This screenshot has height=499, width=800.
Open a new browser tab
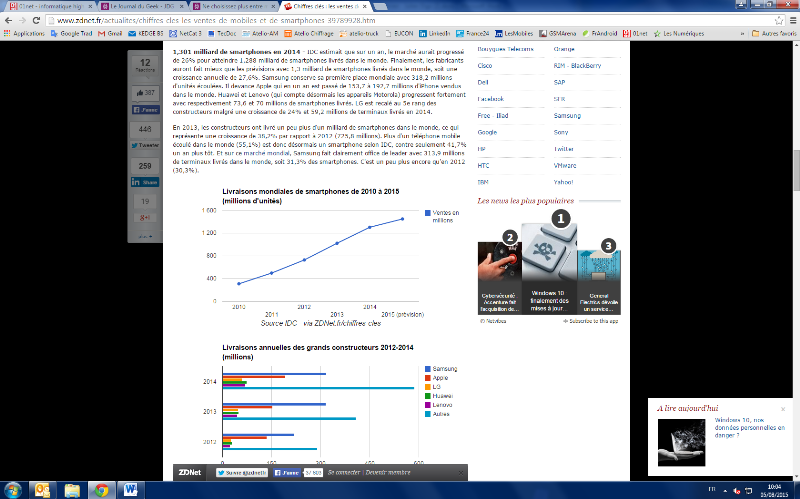tap(380, 6)
